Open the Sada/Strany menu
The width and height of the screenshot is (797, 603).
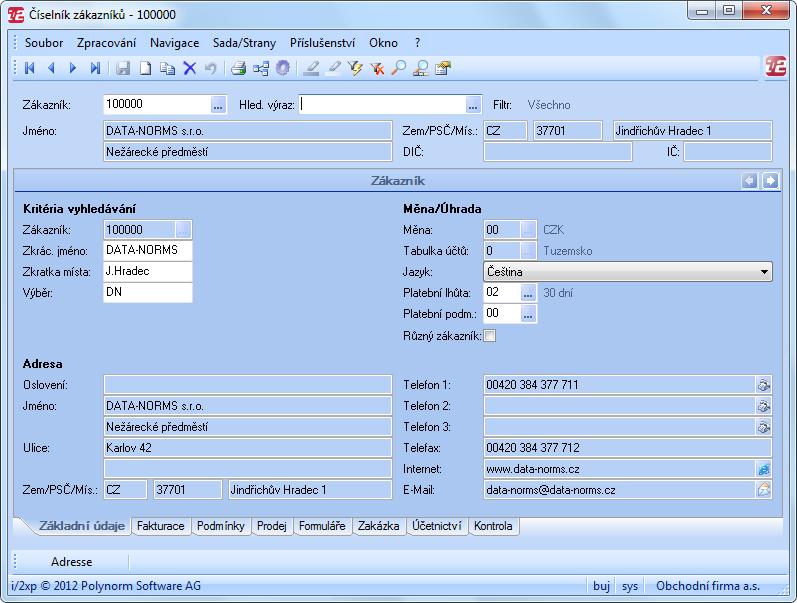coord(244,43)
